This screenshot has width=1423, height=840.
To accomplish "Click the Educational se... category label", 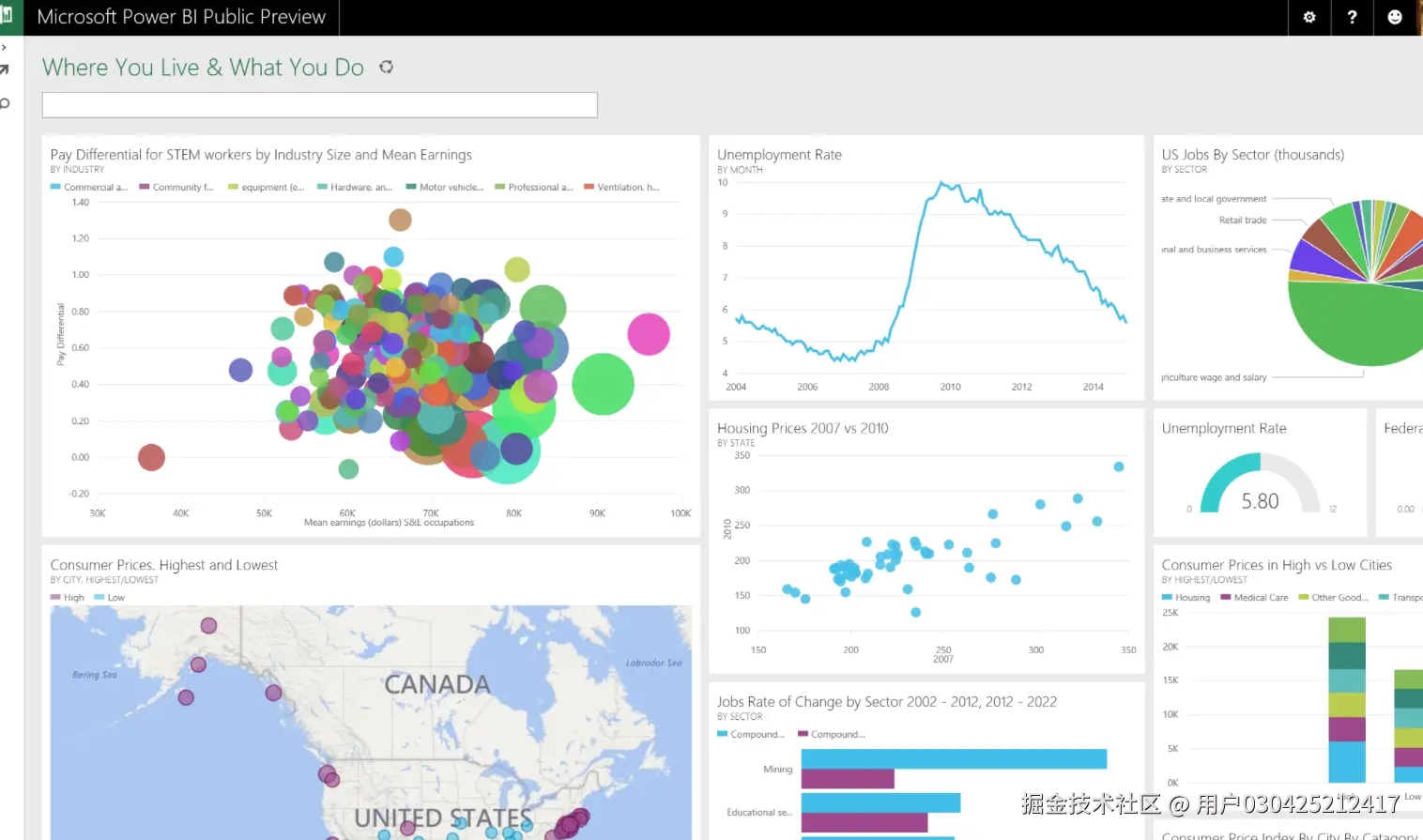I will [759, 813].
